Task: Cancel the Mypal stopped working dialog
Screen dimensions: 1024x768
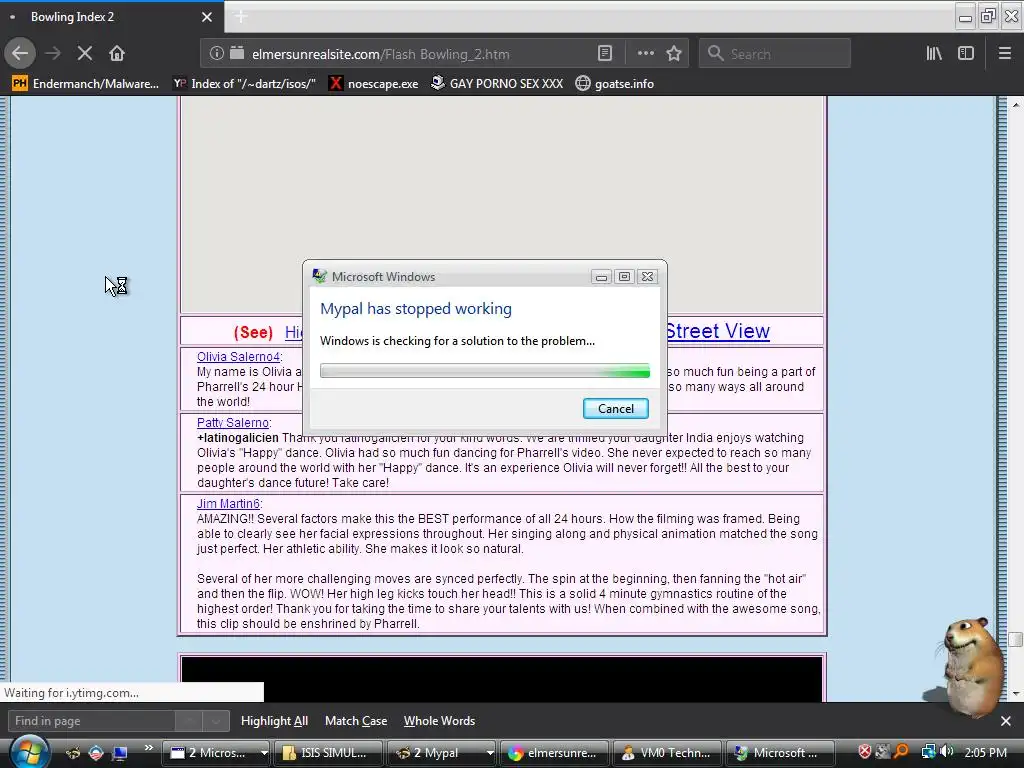Action: pyautogui.click(x=616, y=409)
